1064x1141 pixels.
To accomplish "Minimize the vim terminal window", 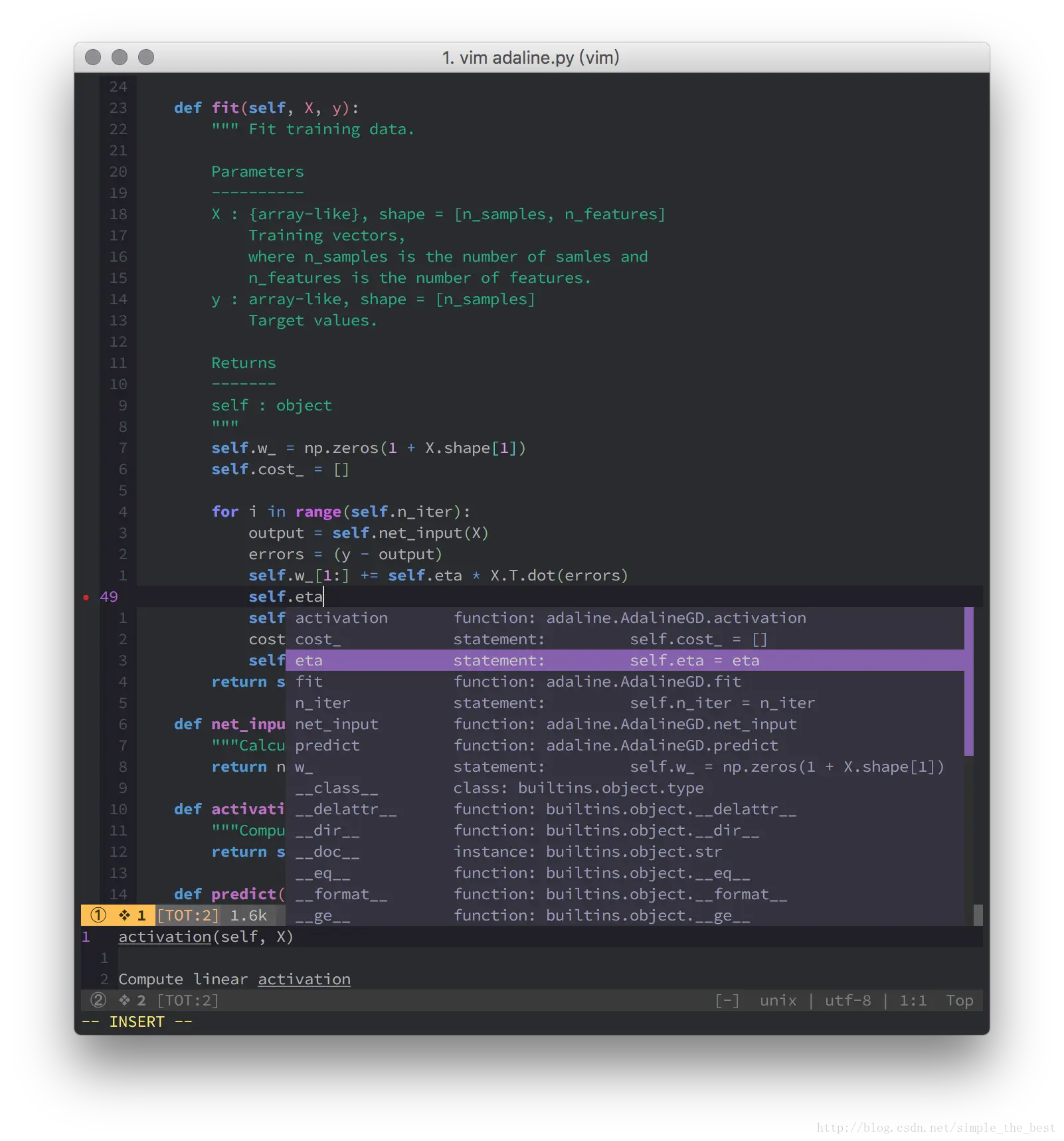I will click(120, 58).
